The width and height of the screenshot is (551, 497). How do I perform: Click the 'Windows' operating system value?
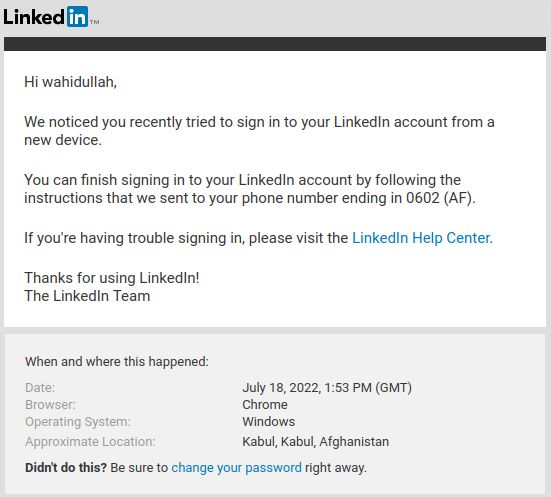click(x=268, y=421)
